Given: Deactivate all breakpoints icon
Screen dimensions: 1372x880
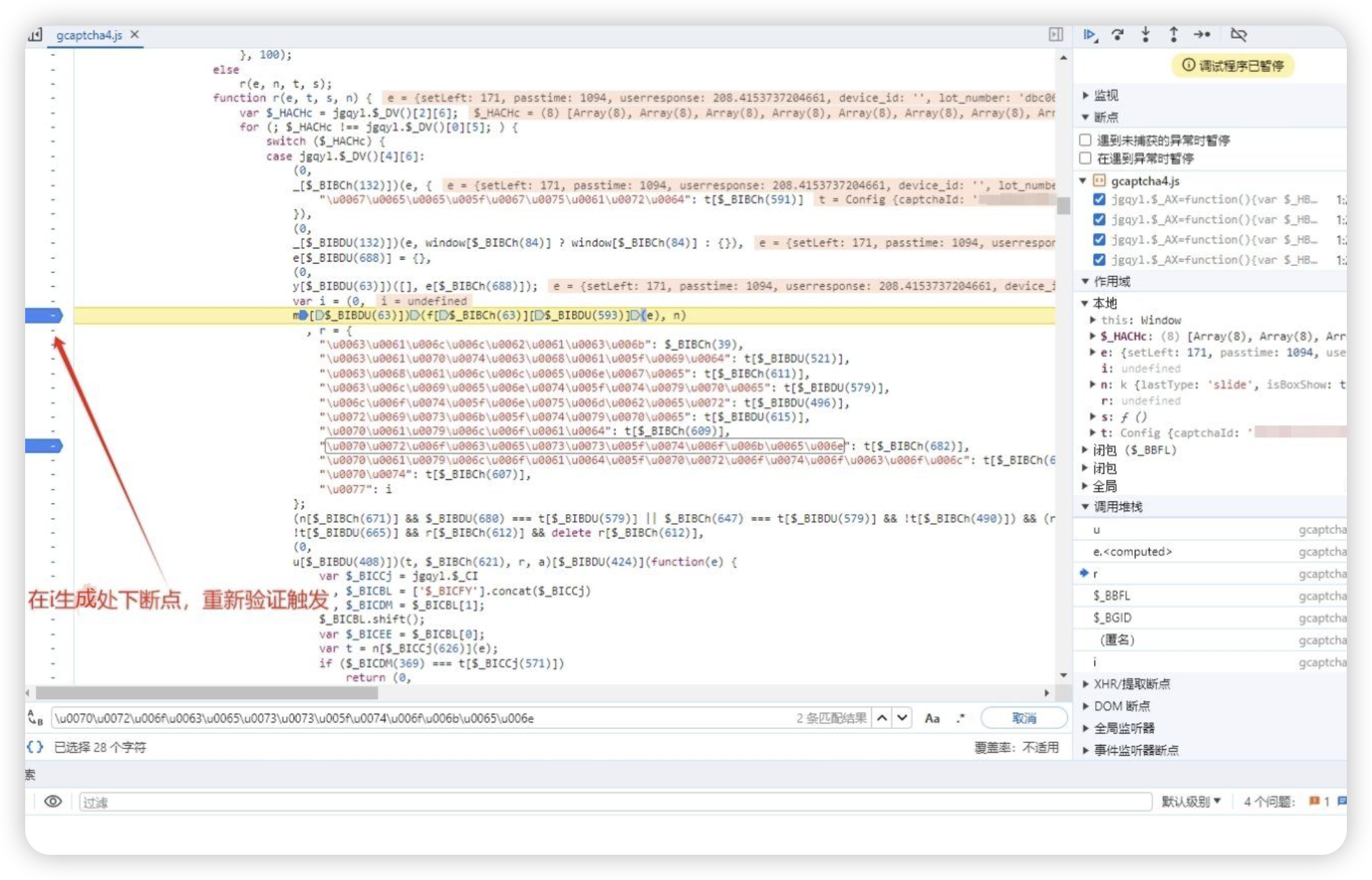Looking at the screenshot, I should coord(1238,34).
